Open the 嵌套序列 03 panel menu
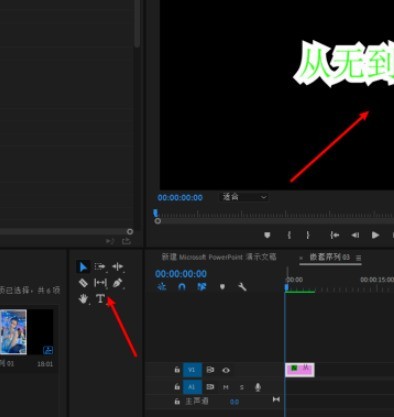This screenshot has width=394, height=417. click(358, 258)
